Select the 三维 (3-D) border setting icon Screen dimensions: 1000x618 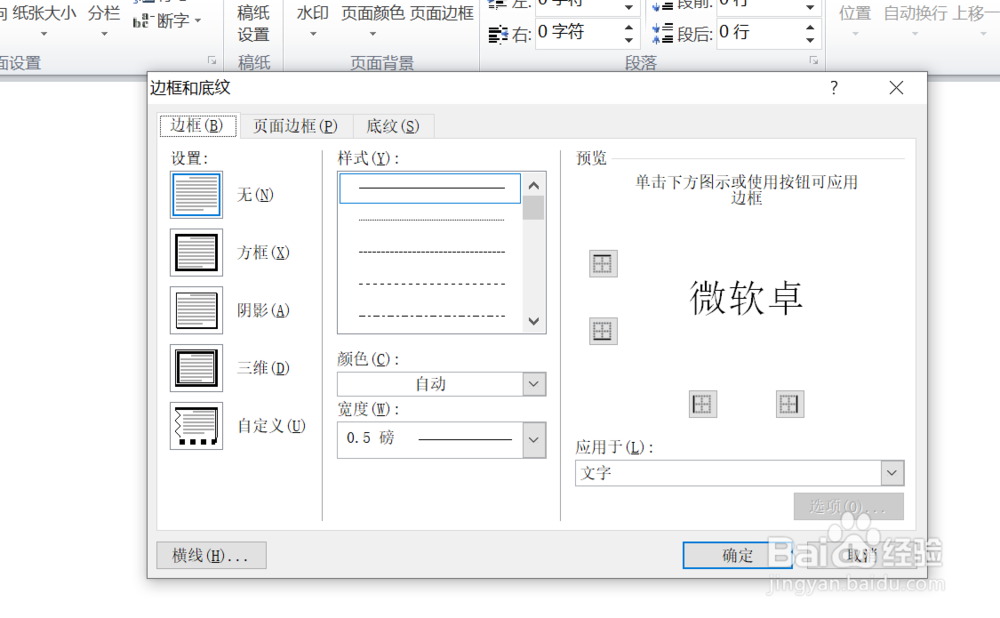coord(196,368)
